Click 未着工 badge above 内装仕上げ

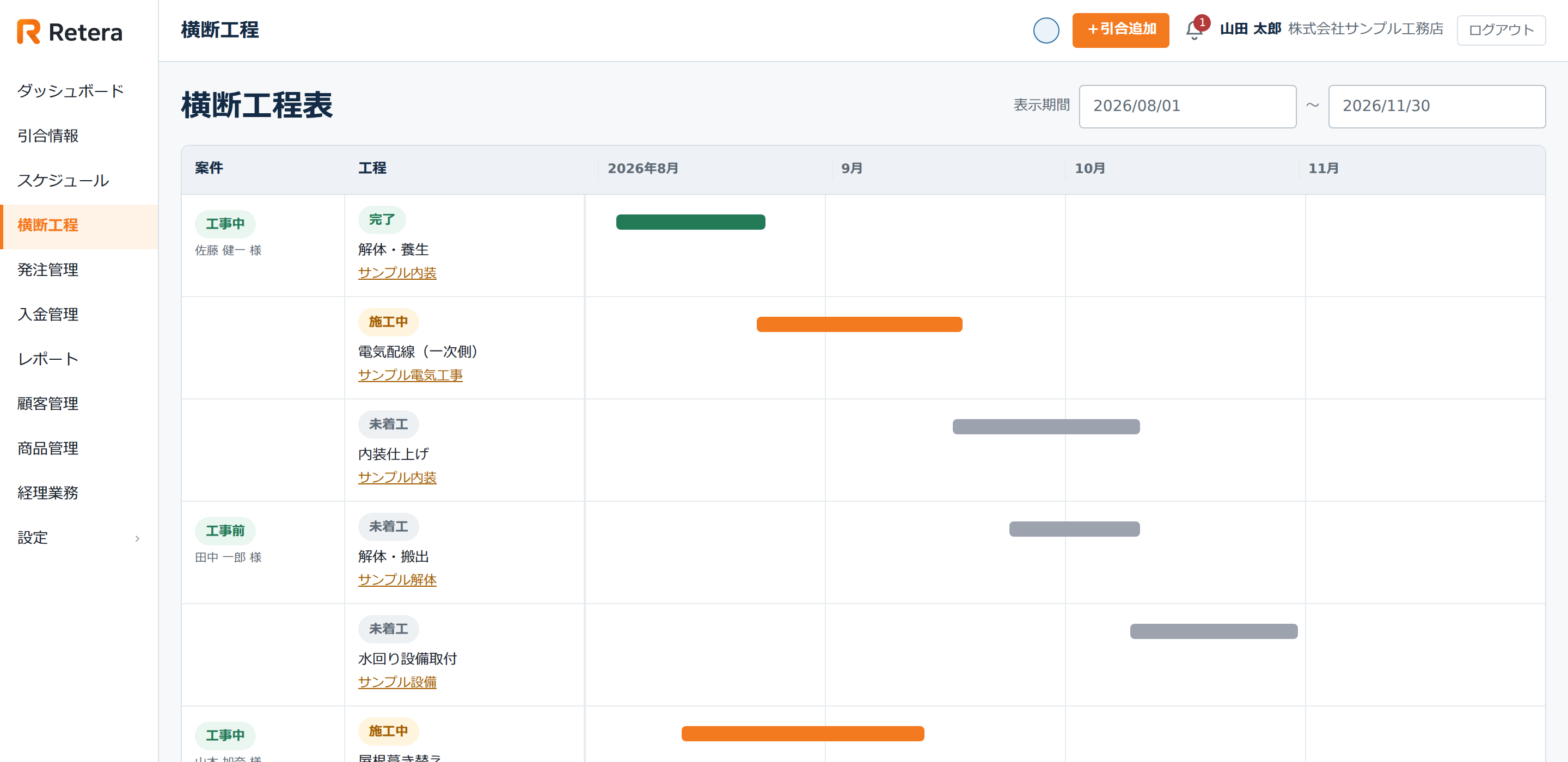[x=388, y=424]
